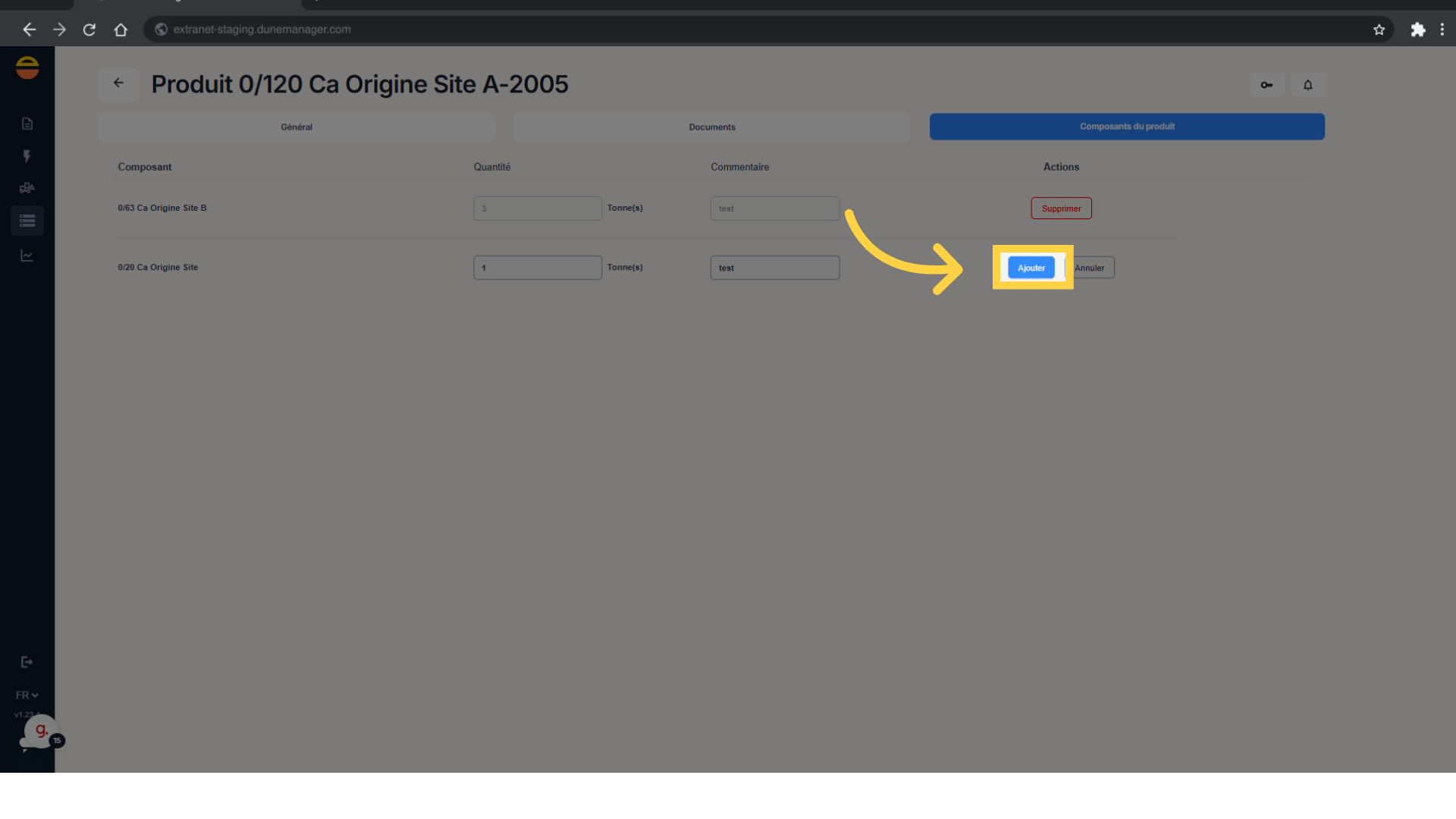Click the key icon near the title

(x=1266, y=85)
